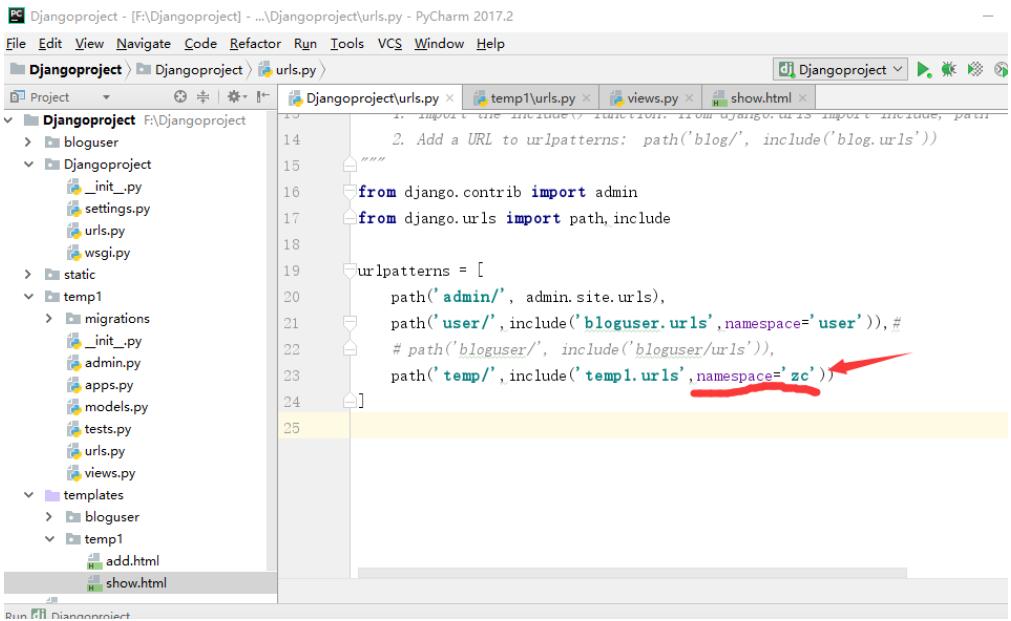Click the editor horizontal scrollbar

632,573
